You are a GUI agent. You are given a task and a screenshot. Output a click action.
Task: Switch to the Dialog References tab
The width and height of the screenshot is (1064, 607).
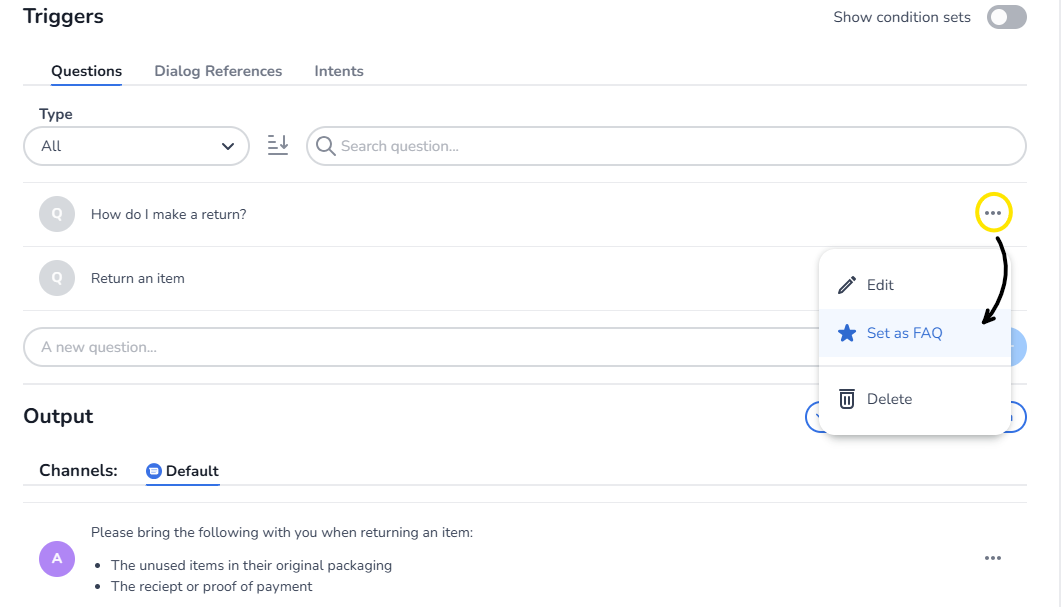coord(218,71)
